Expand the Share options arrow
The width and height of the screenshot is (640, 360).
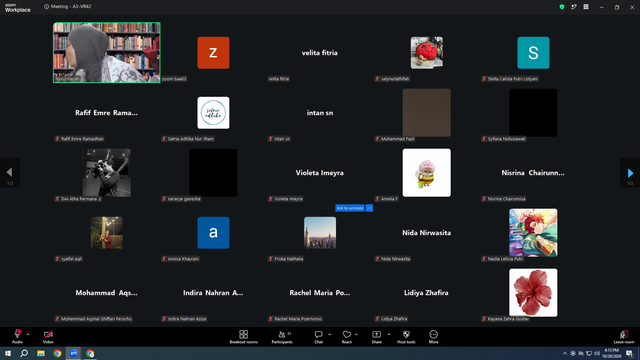tap(389, 334)
